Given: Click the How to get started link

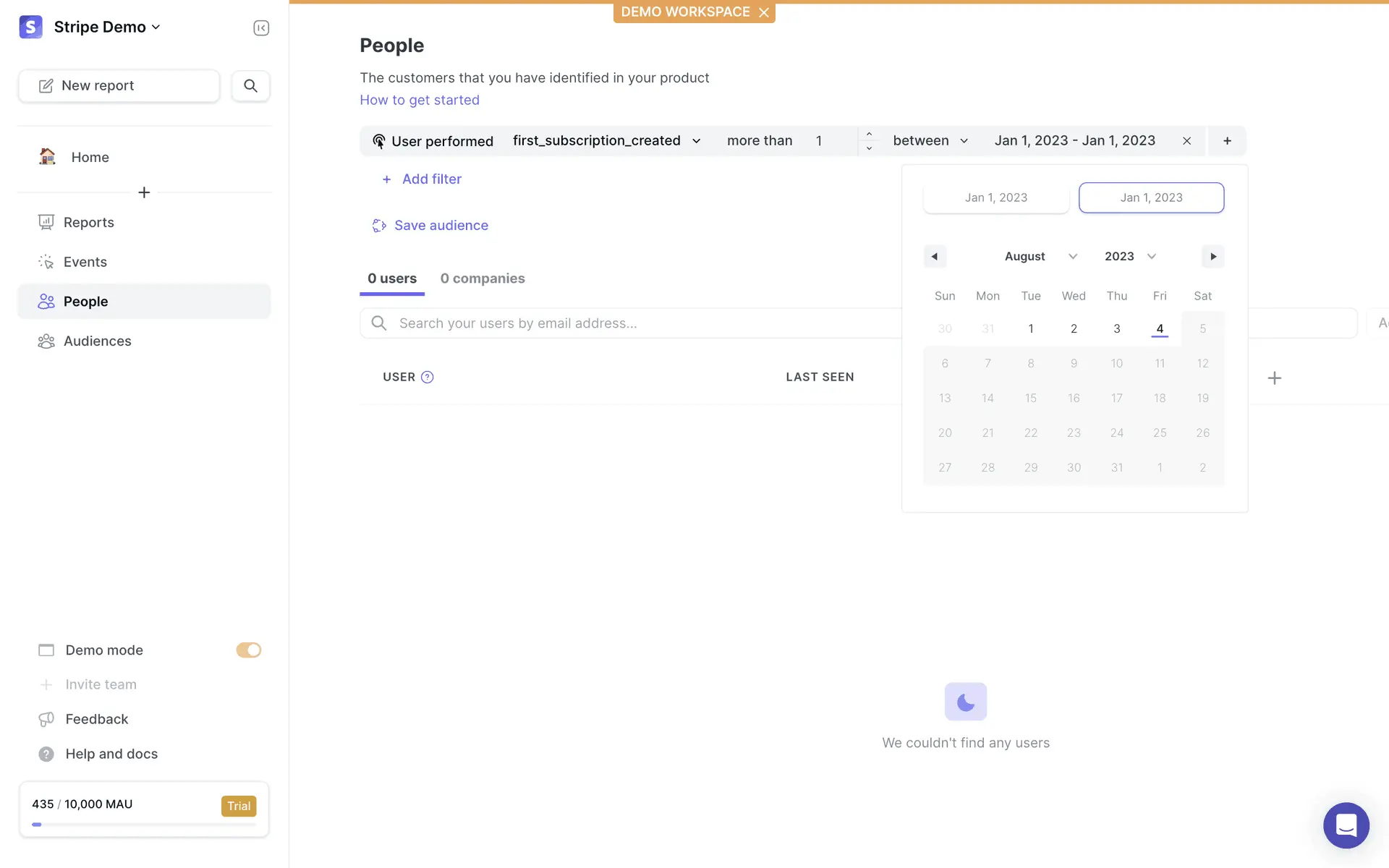Looking at the screenshot, I should 420,100.
